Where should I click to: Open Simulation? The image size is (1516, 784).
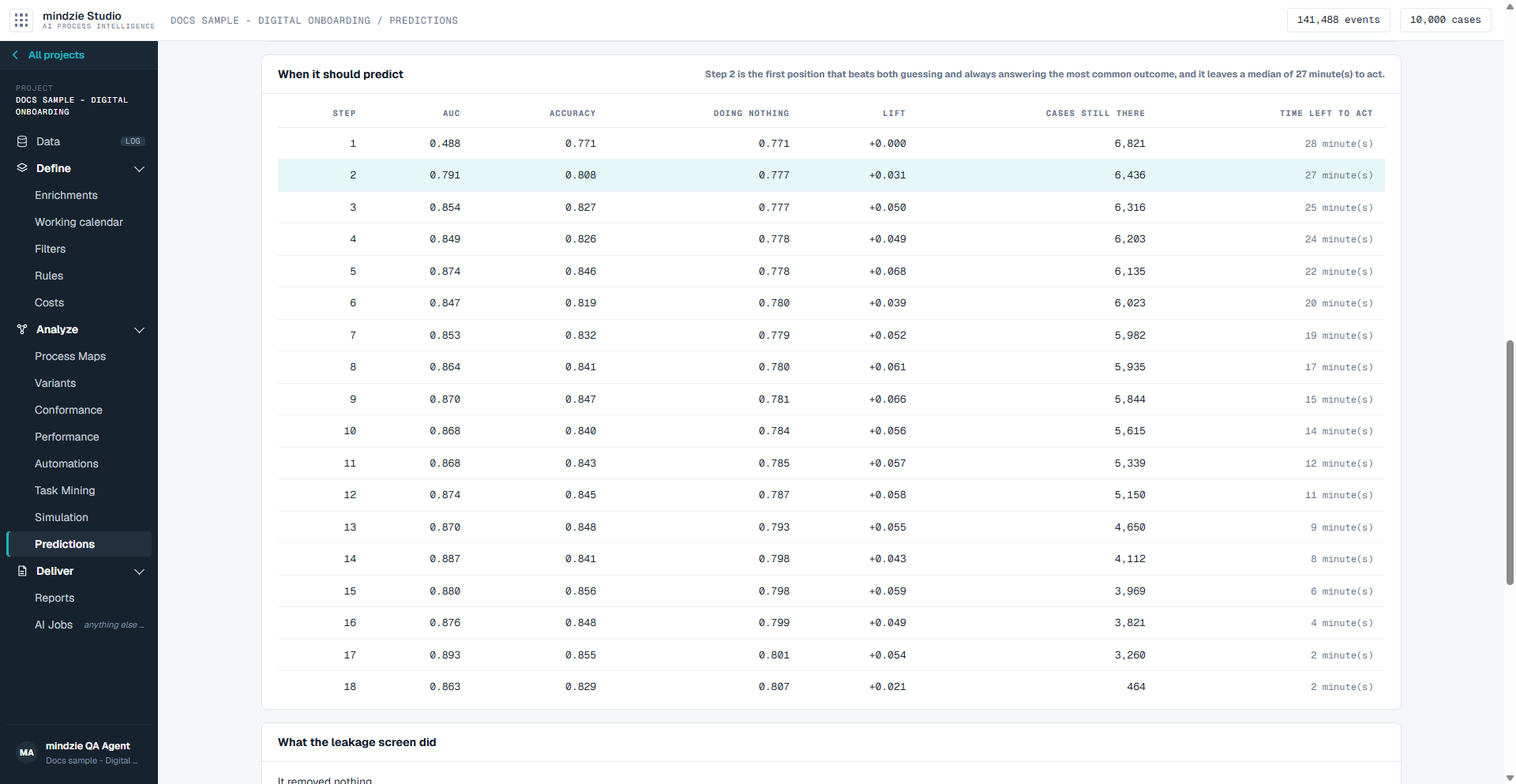pos(62,517)
